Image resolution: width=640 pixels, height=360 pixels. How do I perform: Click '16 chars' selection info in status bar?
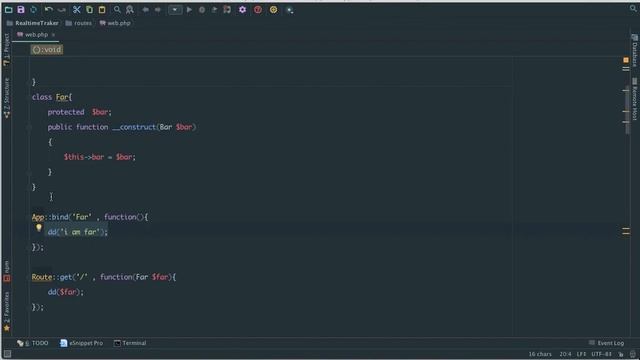540,354
